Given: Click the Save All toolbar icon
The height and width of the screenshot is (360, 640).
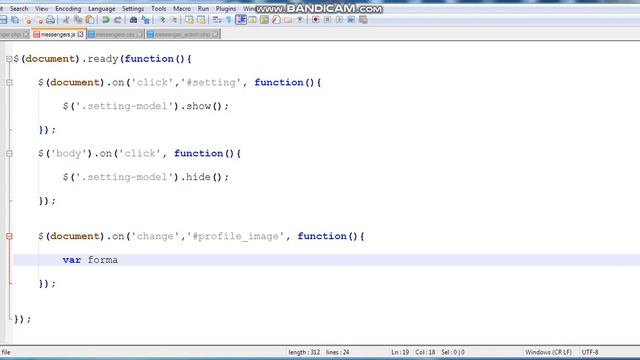Looking at the screenshot, I should click(x=15, y=20).
